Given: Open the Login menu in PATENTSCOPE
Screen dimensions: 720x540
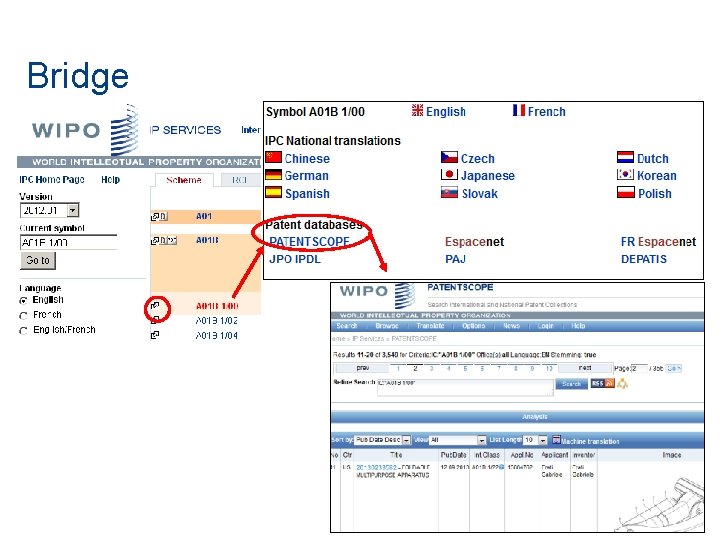Looking at the screenshot, I should click(545, 326).
